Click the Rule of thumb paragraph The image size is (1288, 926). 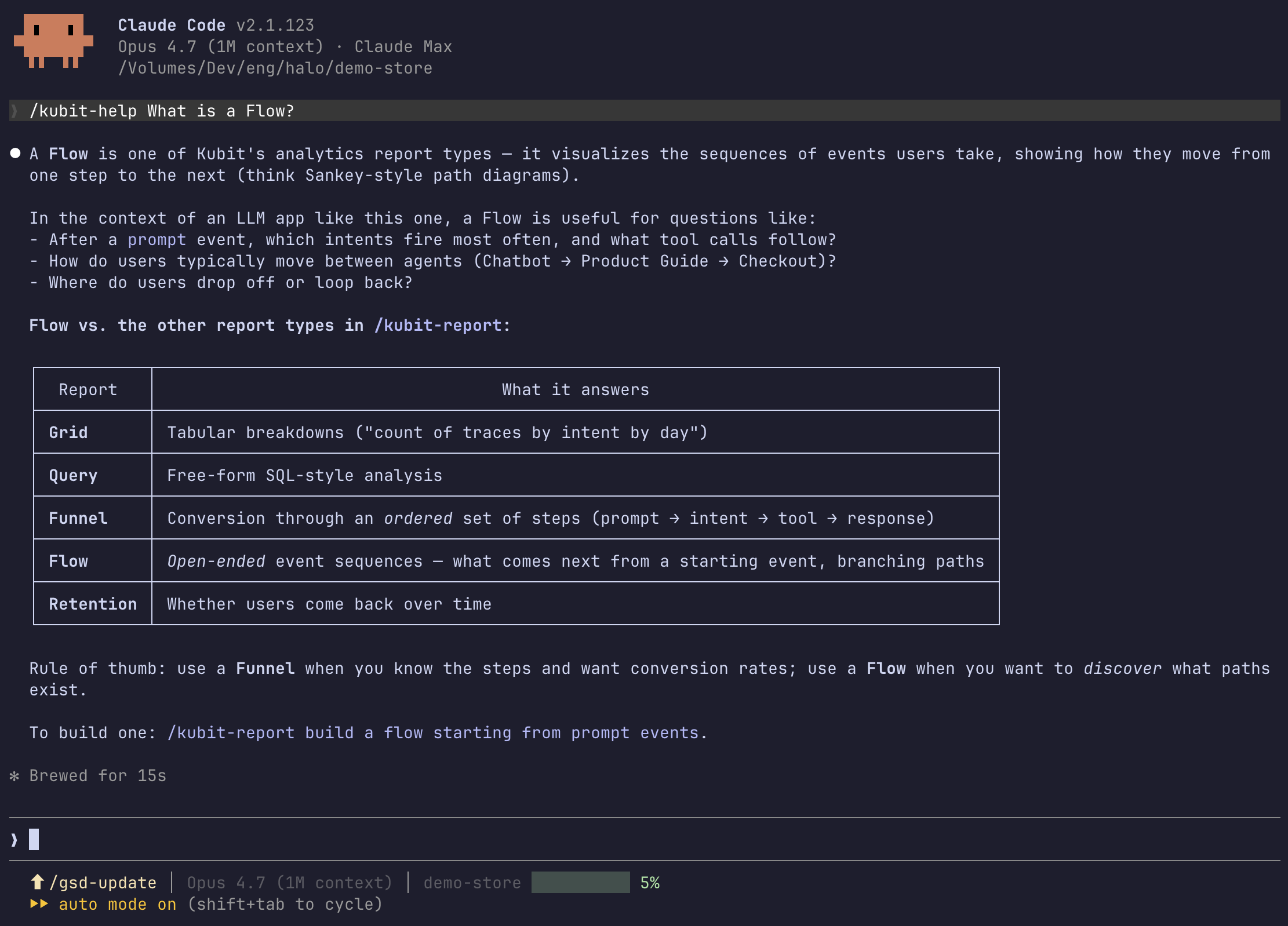[650, 679]
